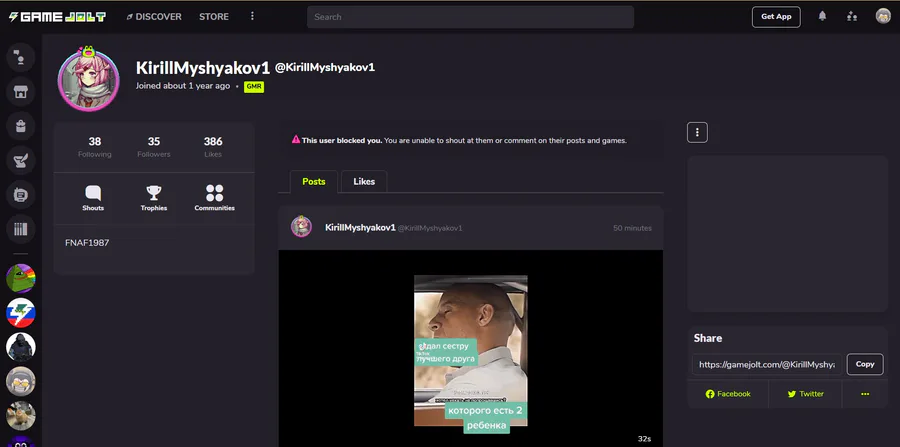The width and height of the screenshot is (900, 447).
Task: Open your account avatar menu
Action: 883,16
